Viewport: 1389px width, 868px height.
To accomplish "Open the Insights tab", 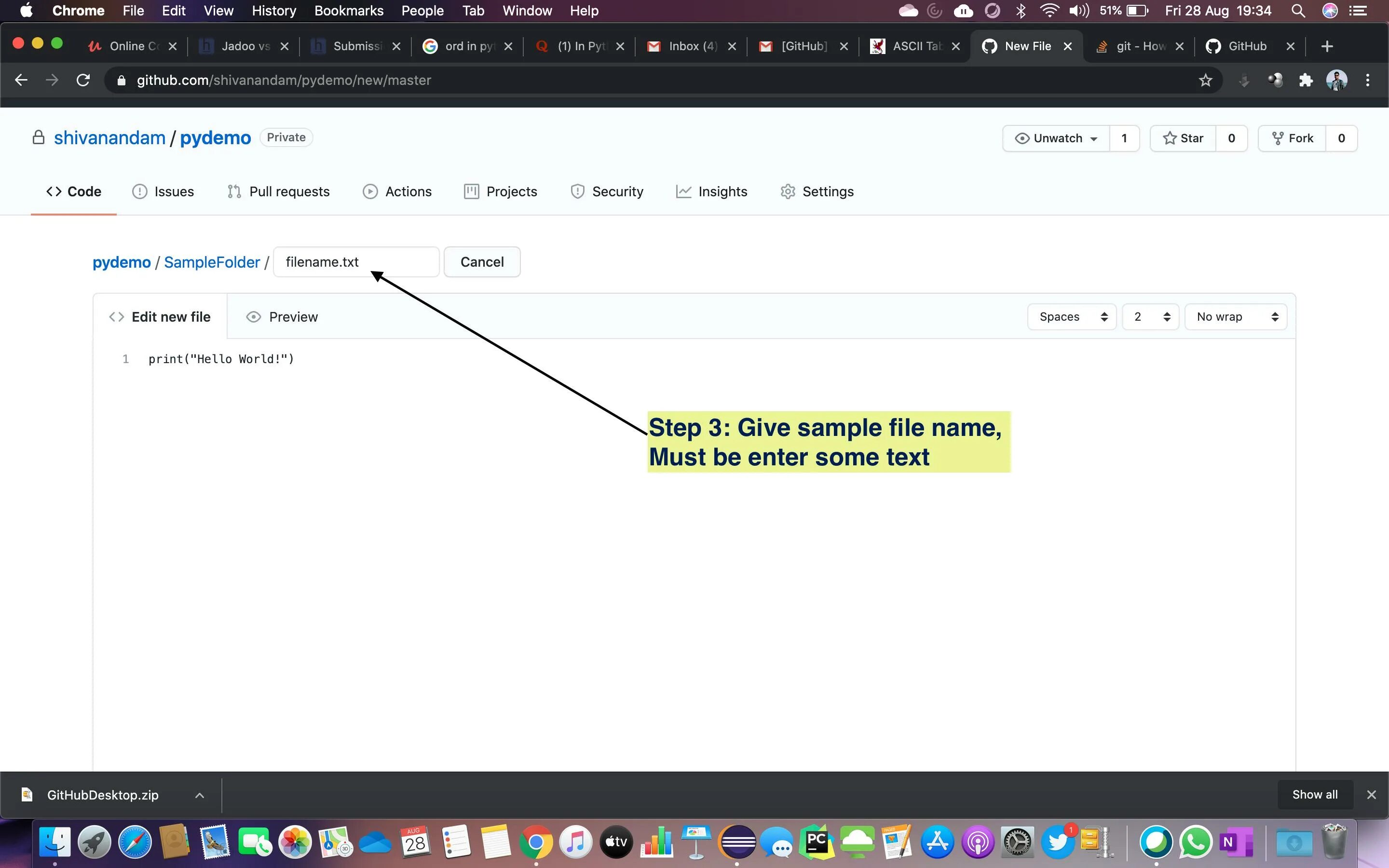I will click(x=712, y=192).
